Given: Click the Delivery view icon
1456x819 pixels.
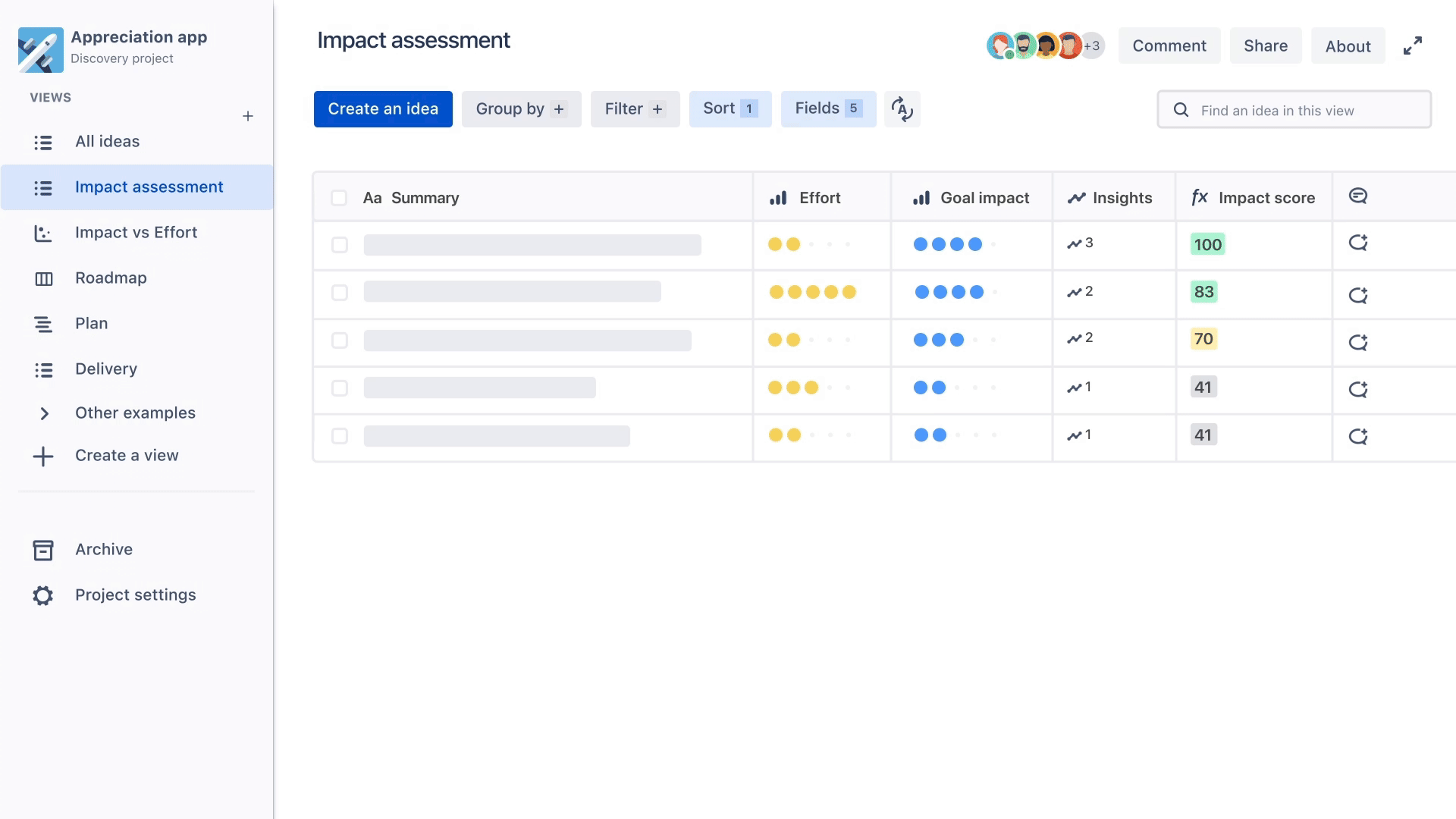Looking at the screenshot, I should click(41, 368).
